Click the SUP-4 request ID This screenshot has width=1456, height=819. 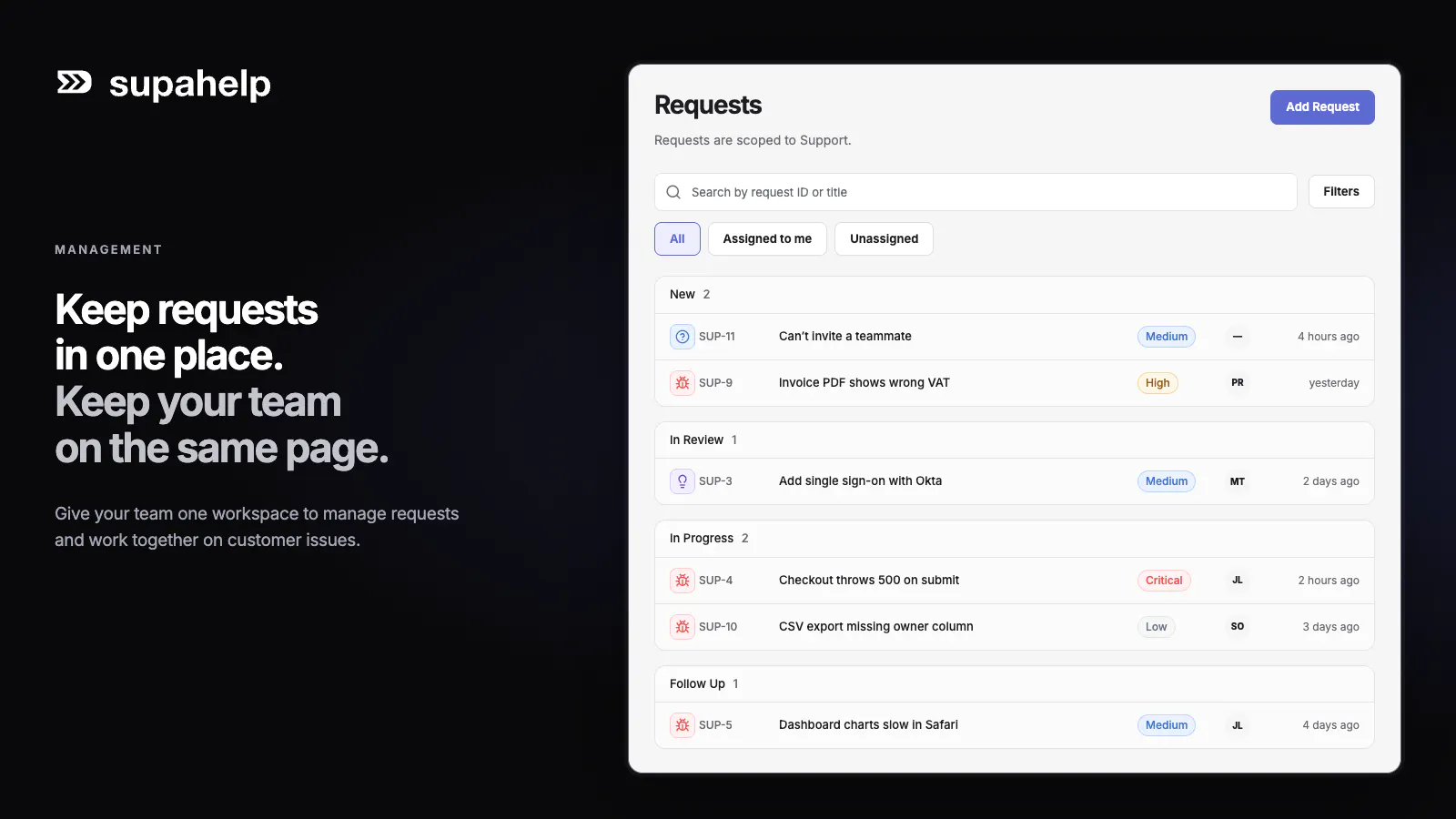(715, 581)
